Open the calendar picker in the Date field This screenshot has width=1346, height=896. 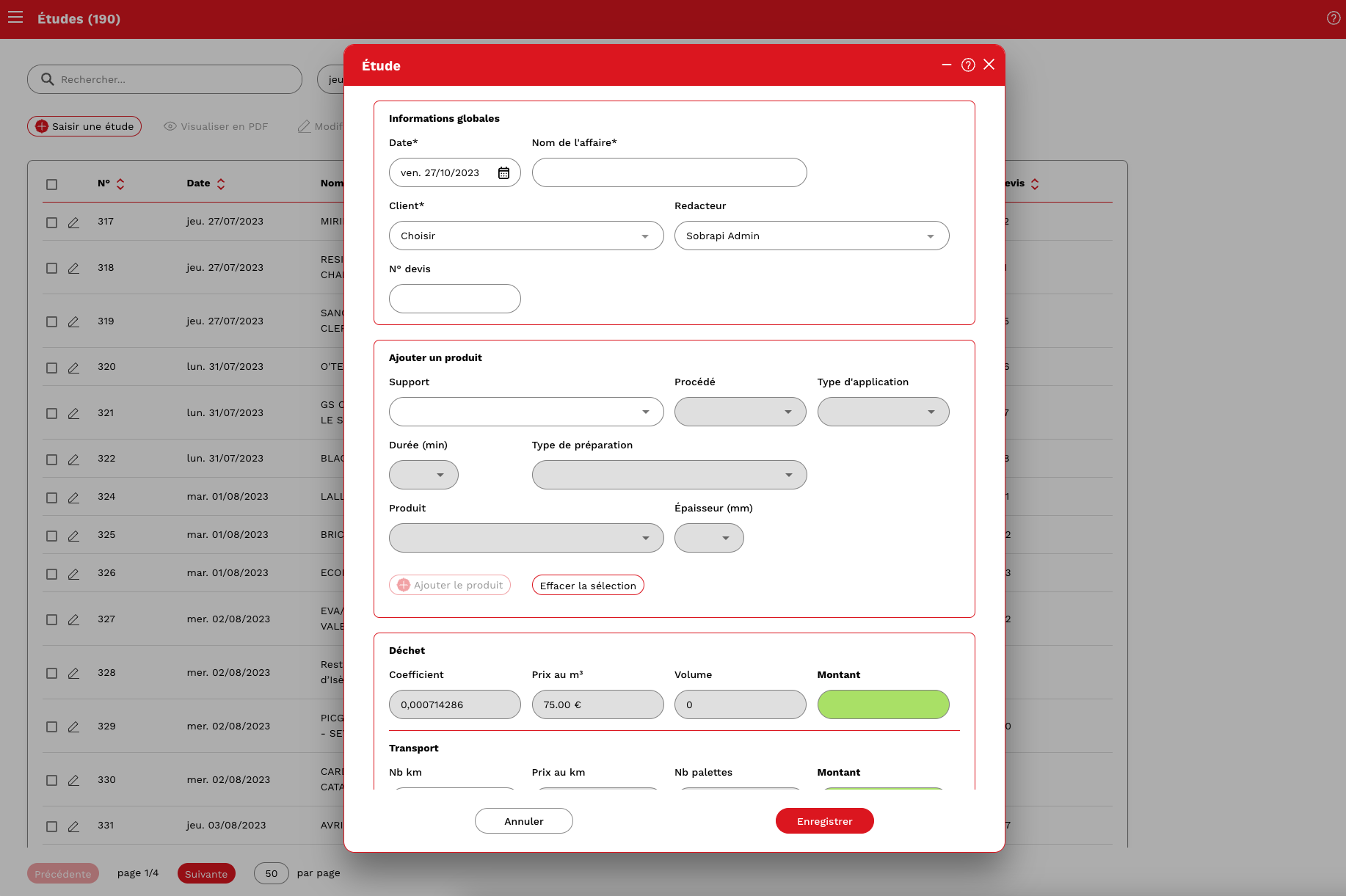click(503, 172)
